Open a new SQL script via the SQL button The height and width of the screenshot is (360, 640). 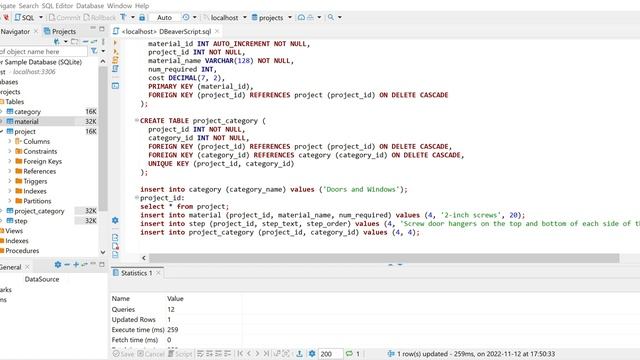[24, 18]
